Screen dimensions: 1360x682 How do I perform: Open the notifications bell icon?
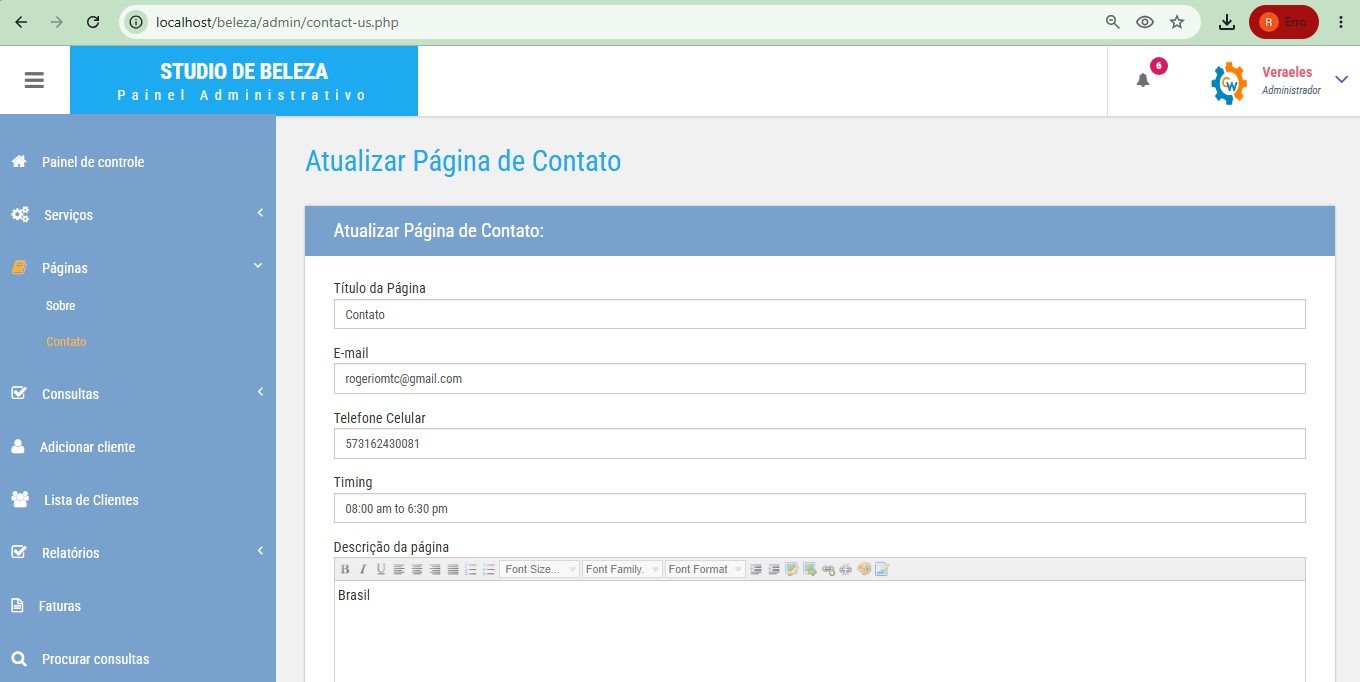(1143, 80)
